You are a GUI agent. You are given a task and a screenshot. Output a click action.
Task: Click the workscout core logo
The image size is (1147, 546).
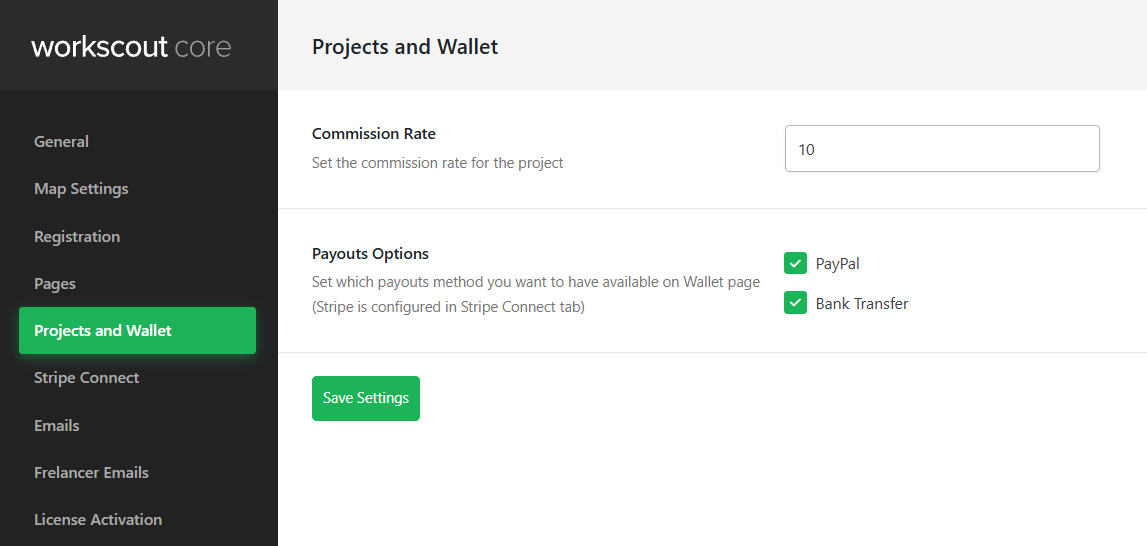[x=131, y=46]
